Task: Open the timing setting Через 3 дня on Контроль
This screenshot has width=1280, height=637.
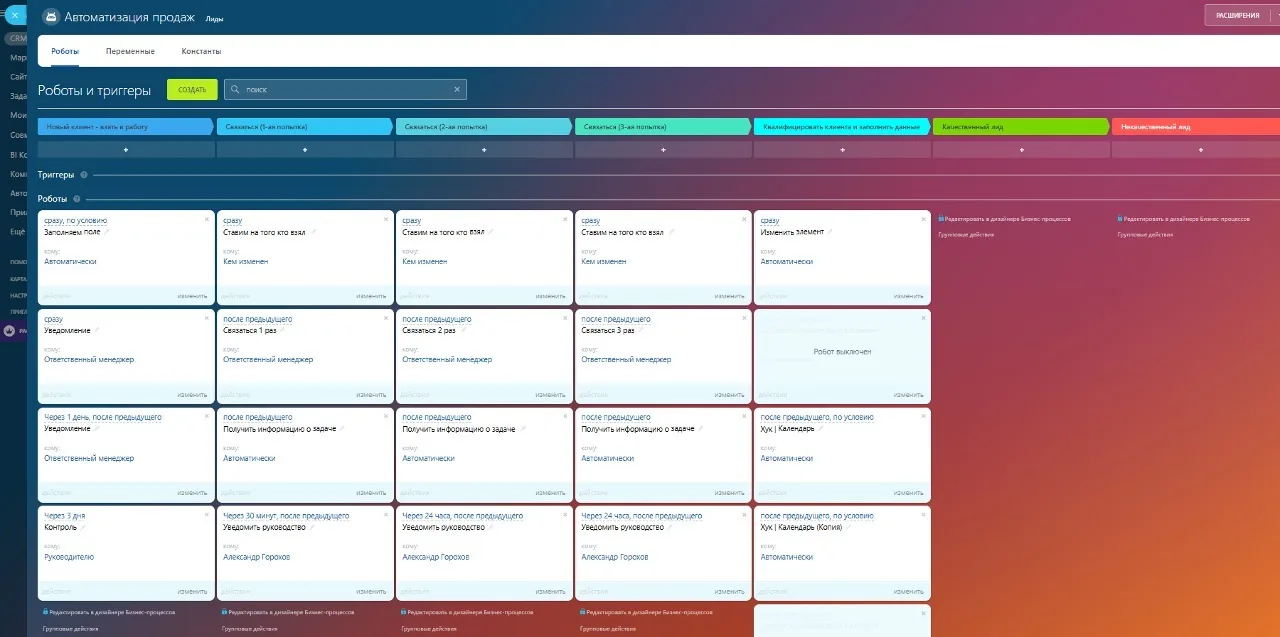Action: 65,516
